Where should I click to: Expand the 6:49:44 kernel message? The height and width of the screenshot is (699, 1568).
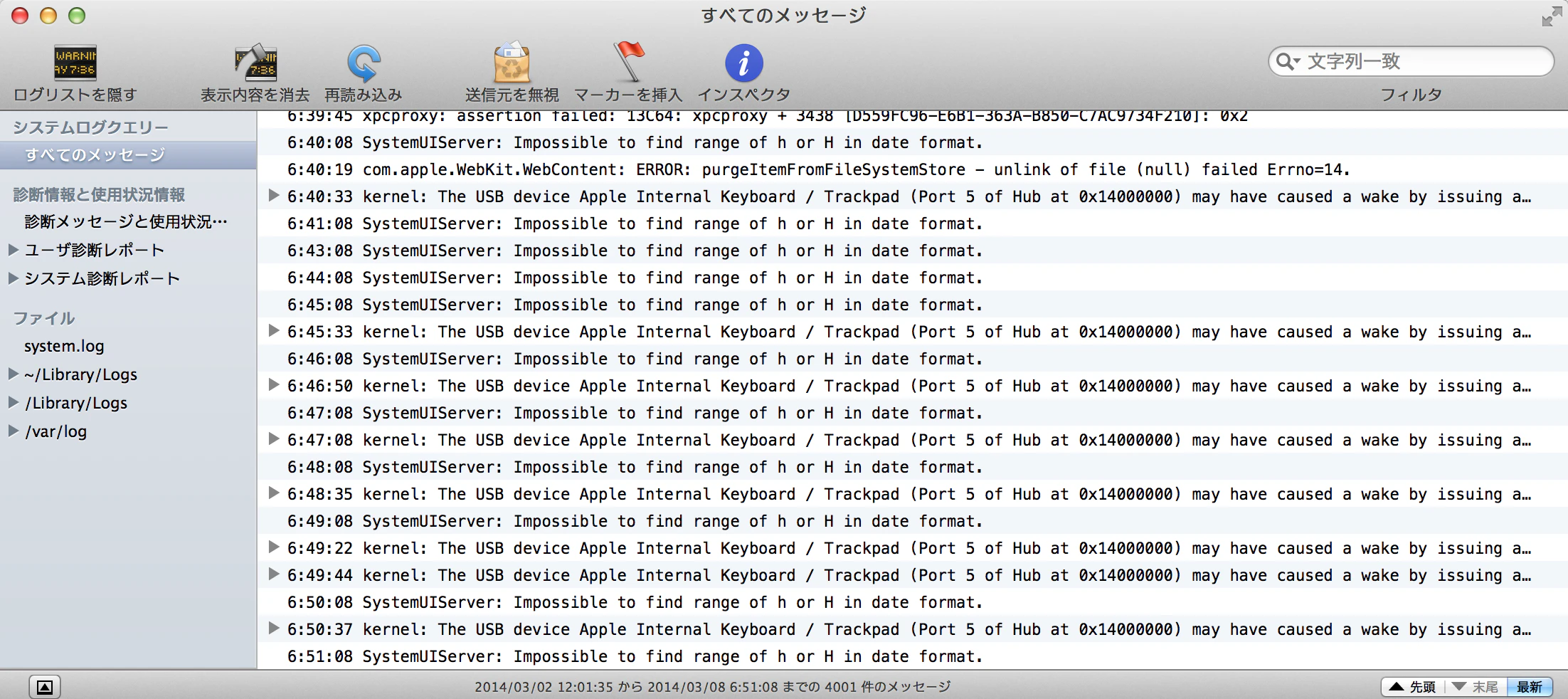pos(273,574)
